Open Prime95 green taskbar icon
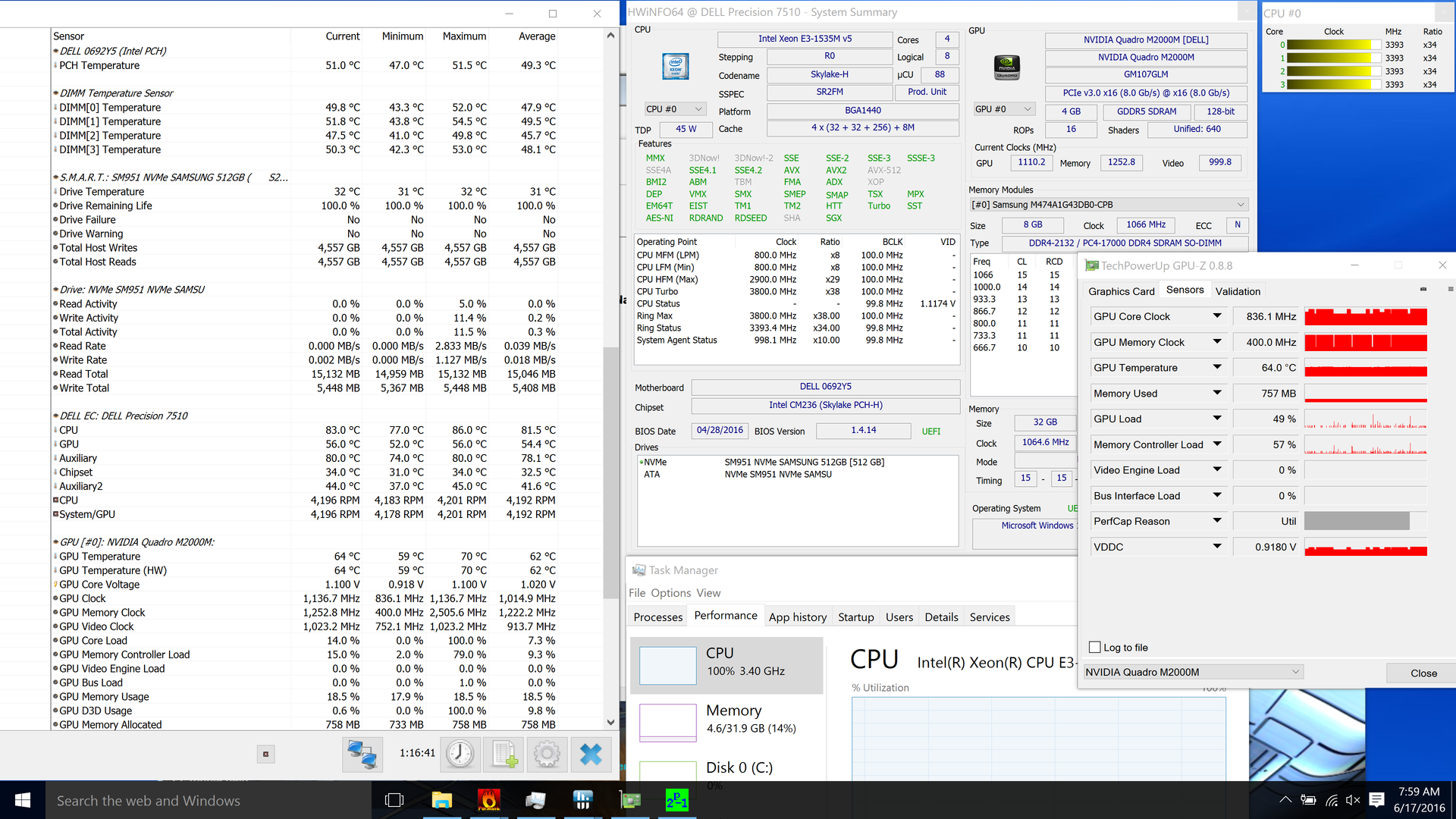Viewport: 1456px width, 819px height. (676, 800)
